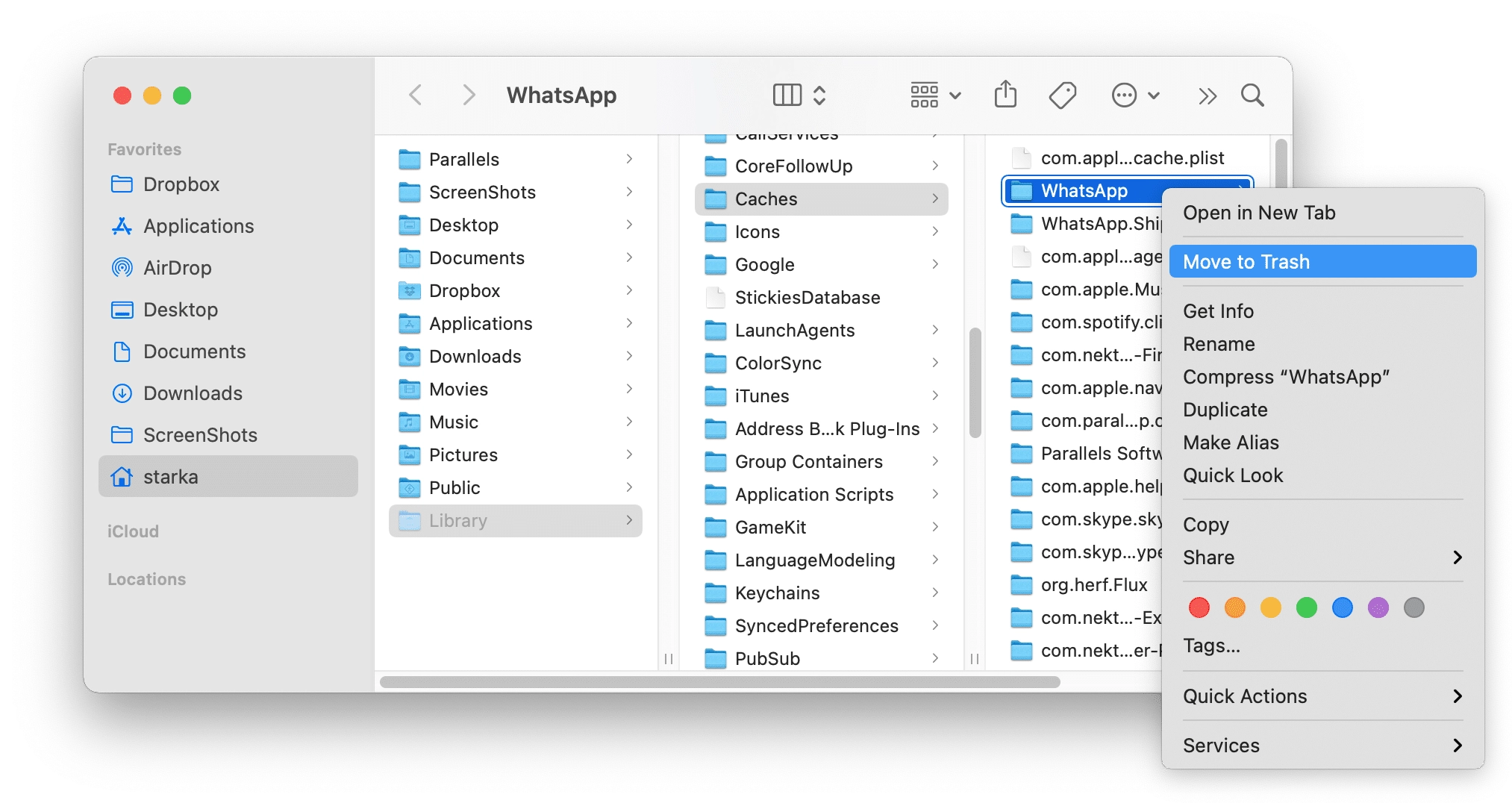Select the starka home folder in the sidebar
Screen dimensions: 1512x803
click(228, 476)
